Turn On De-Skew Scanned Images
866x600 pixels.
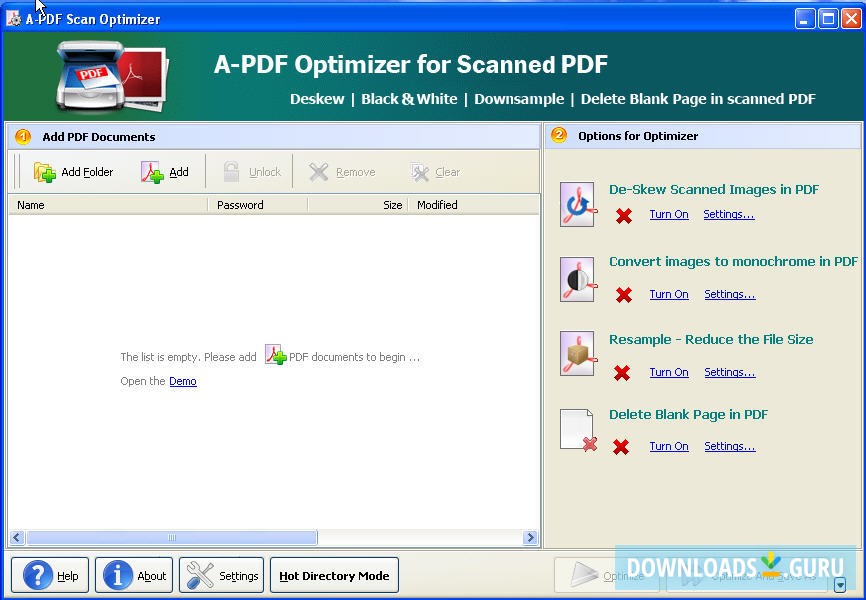point(669,214)
